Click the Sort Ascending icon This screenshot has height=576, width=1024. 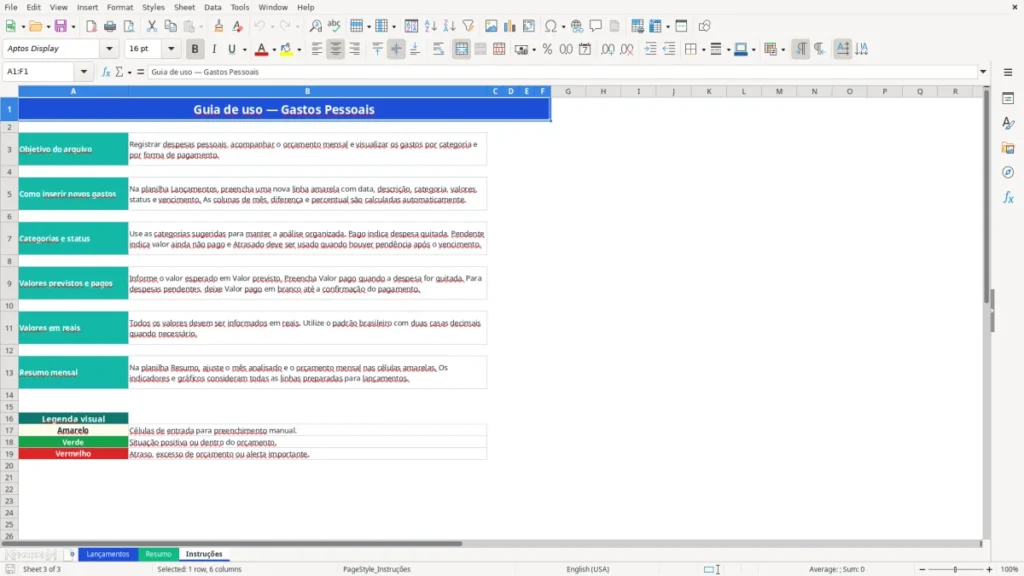point(430,26)
